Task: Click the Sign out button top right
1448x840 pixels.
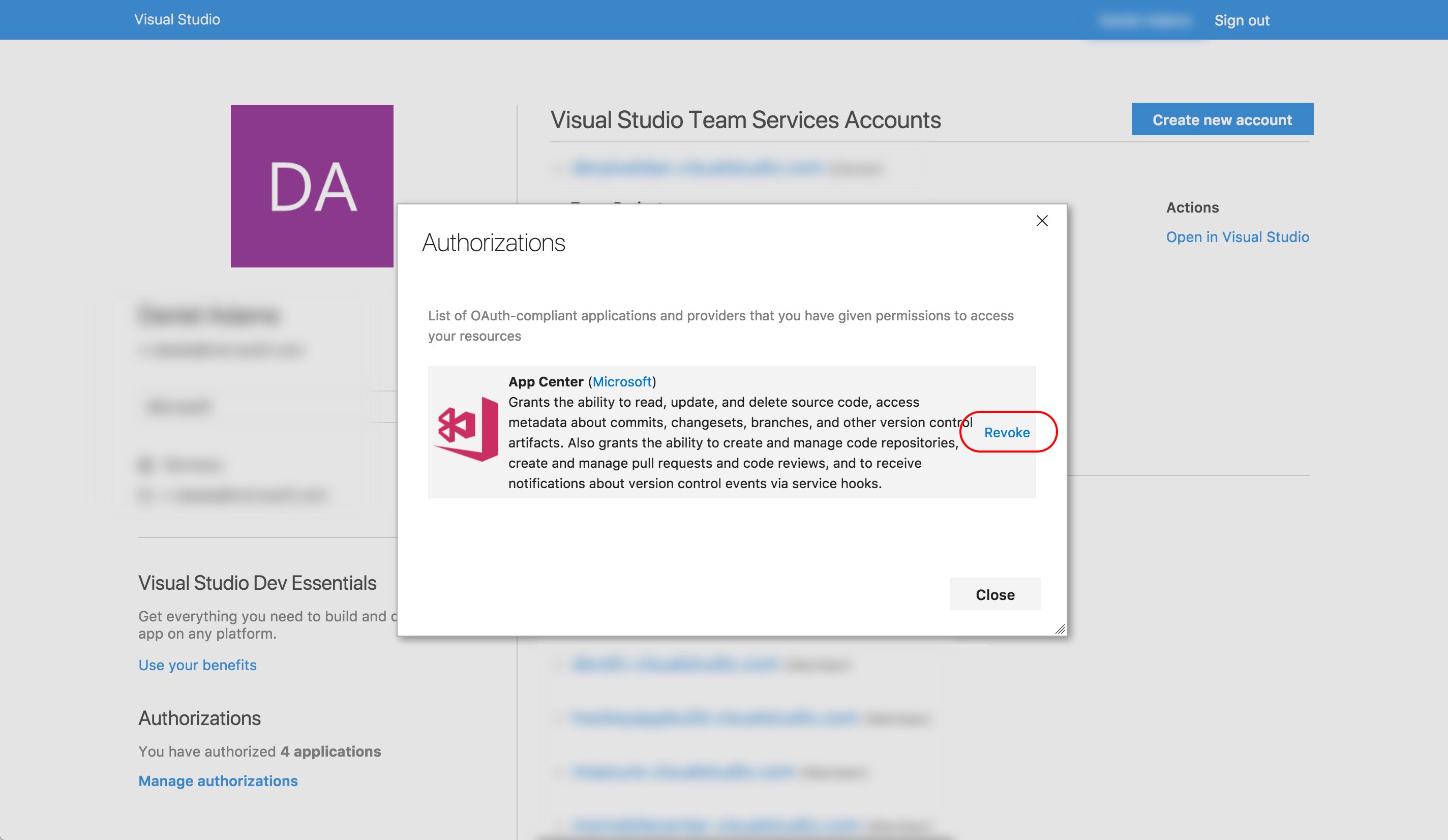Action: coord(1242,20)
